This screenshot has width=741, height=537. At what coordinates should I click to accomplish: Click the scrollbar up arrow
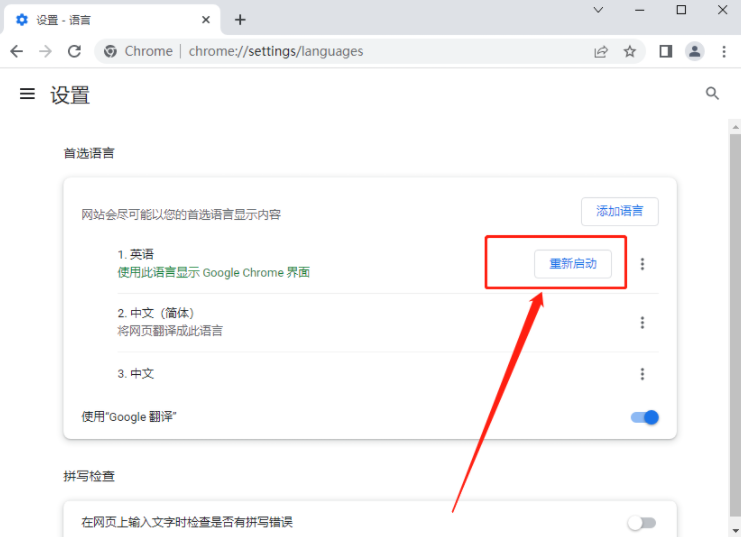pyautogui.click(x=735, y=127)
